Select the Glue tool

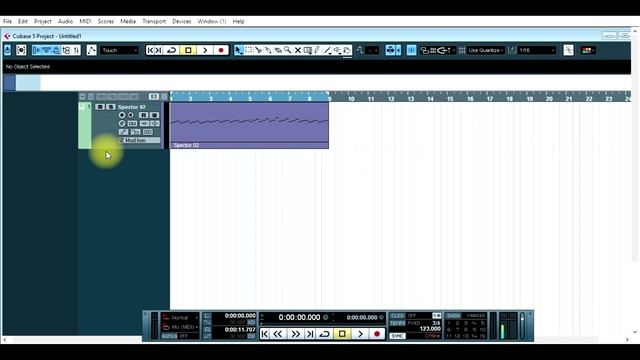point(268,50)
